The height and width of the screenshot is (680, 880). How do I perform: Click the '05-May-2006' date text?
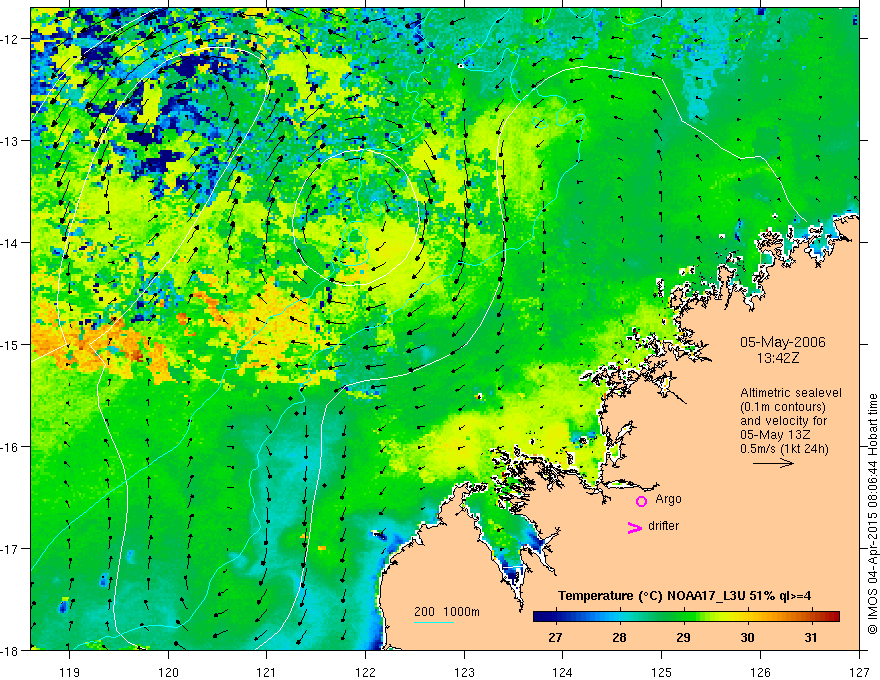pyautogui.click(x=783, y=342)
